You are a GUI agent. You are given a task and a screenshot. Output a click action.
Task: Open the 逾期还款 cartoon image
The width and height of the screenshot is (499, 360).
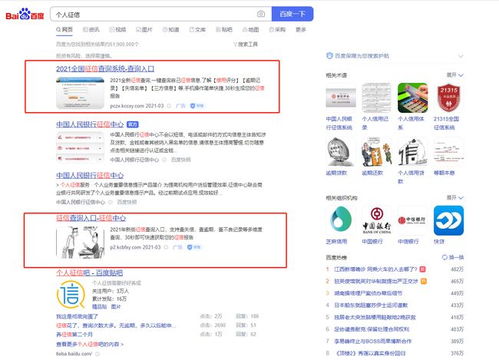pyautogui.click(x=377, y=152)
